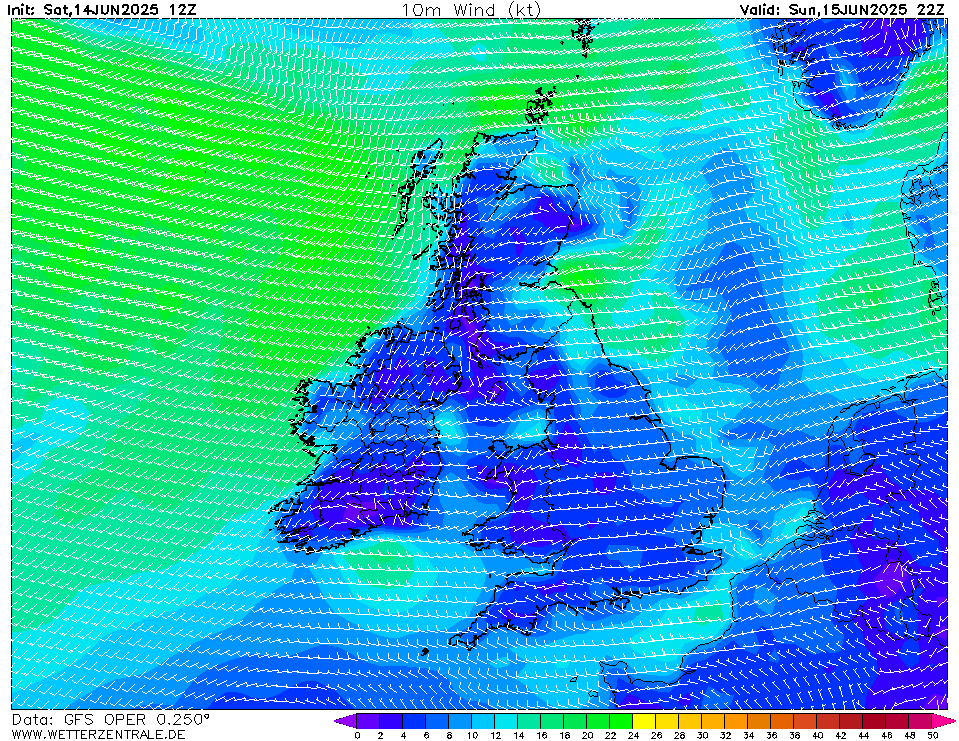Screen dimensions: 959x741
Task: Click the cyan 12–14 kt legend swatch
Action: [x=506, y=721]
